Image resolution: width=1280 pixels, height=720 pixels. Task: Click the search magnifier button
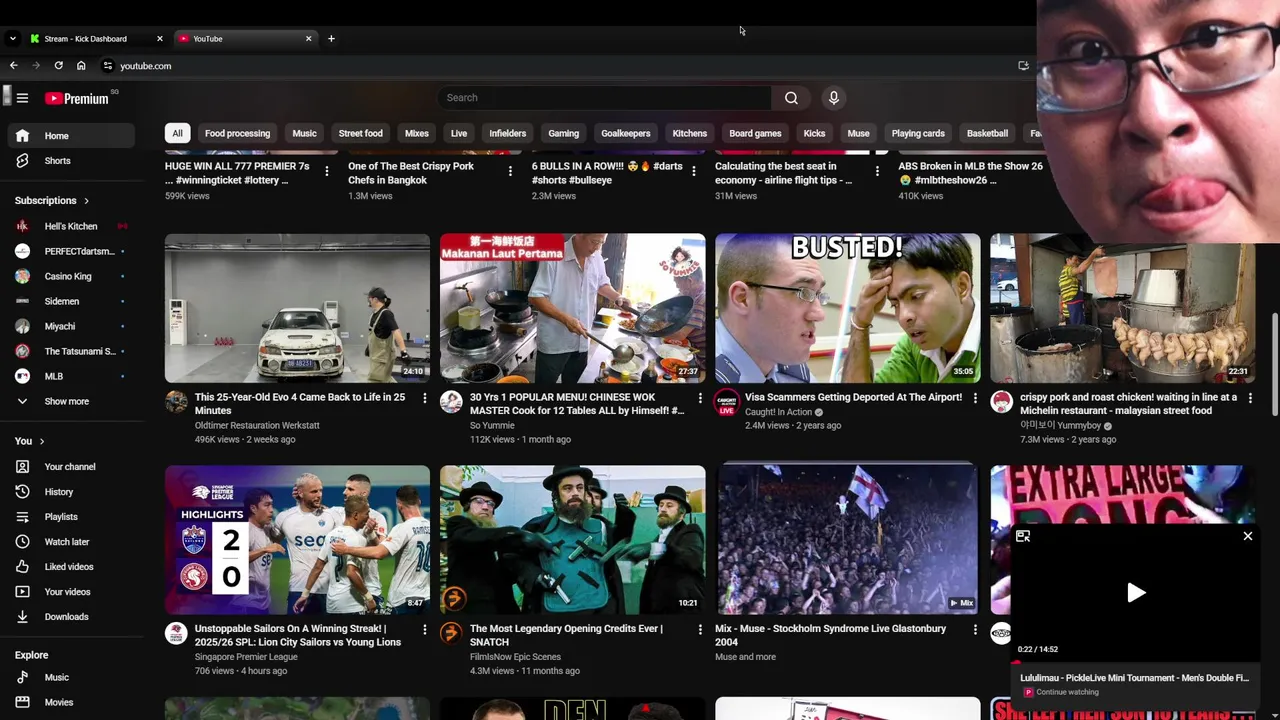tap(791, 98)
